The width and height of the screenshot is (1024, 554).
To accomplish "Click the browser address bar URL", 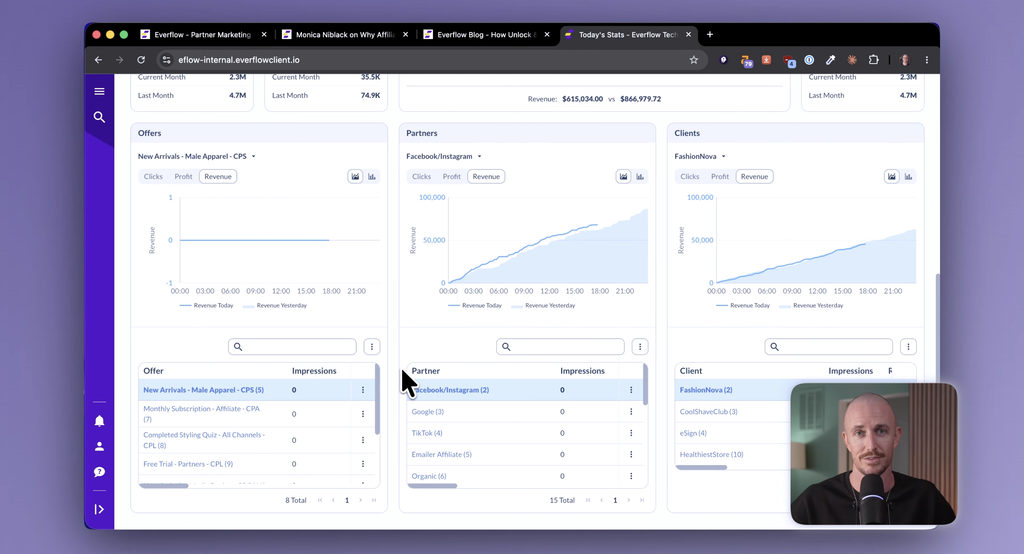I will point(239,60).
